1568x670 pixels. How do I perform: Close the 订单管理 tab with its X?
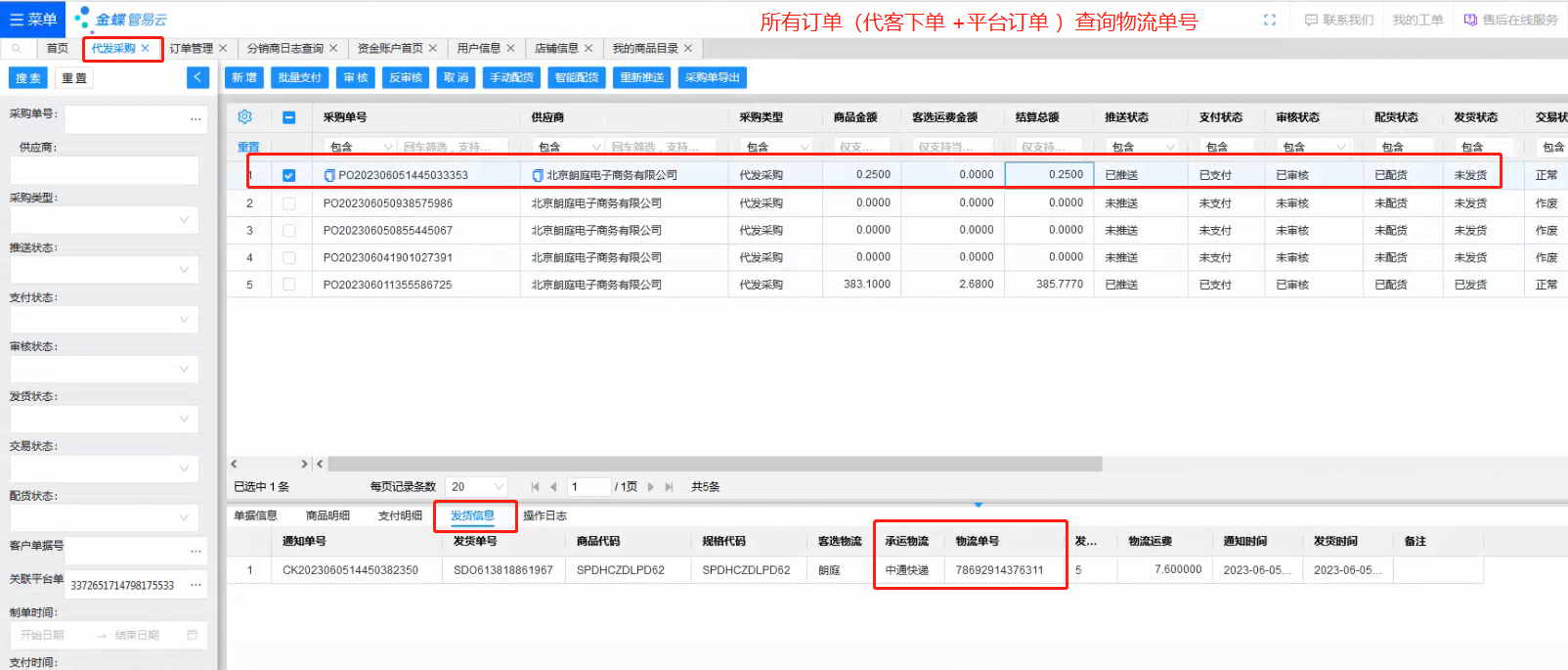[223, 48]
